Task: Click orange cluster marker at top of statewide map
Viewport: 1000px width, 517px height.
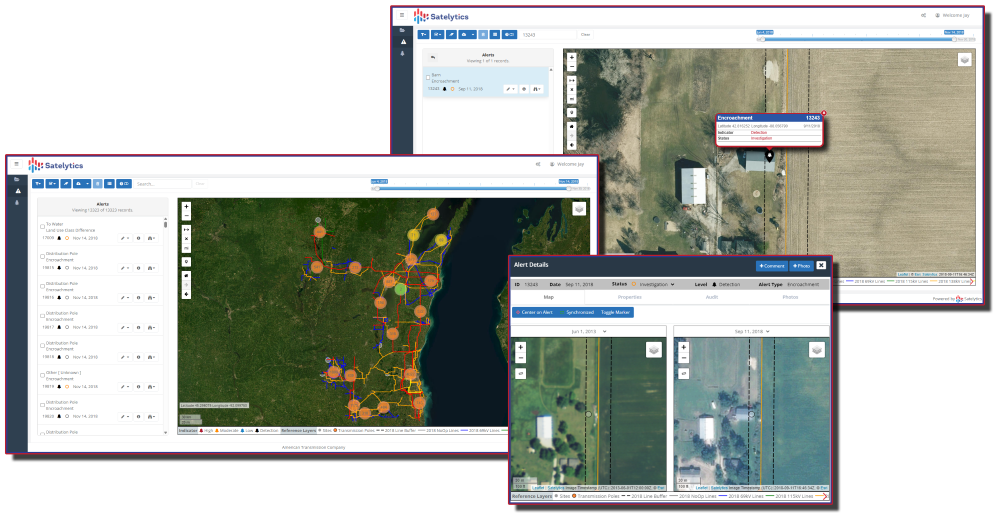Action: coord(433,214)
